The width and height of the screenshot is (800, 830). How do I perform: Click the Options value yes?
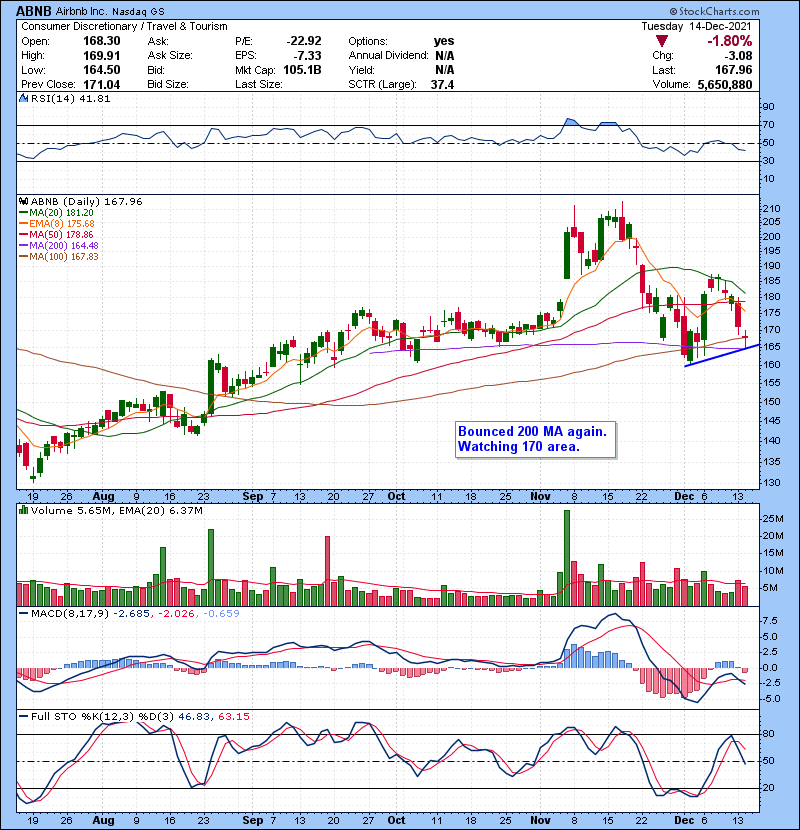click(444, 41)
